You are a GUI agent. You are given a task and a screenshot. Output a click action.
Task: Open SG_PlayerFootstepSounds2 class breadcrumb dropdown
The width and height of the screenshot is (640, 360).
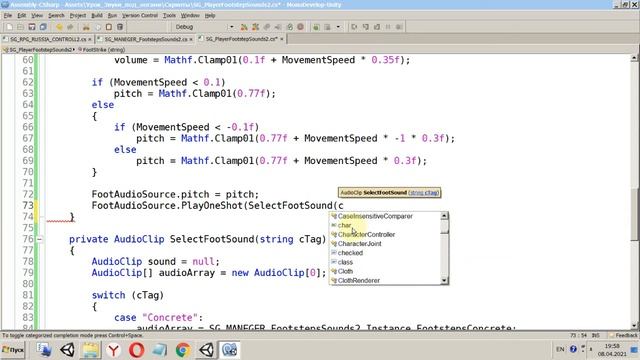tap(39, 49)
